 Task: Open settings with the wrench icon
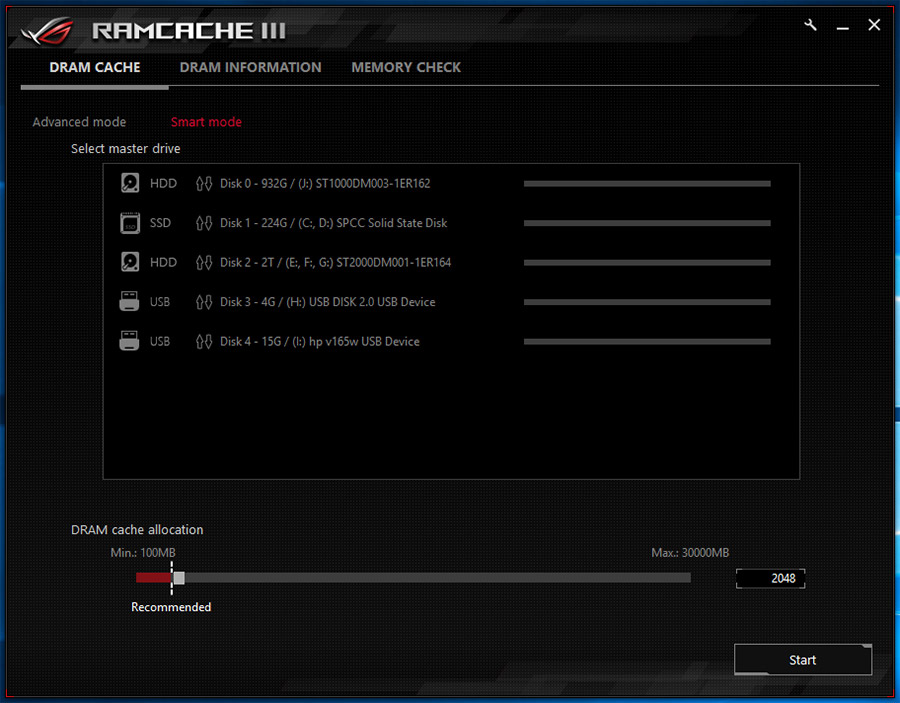pyautogui.click(x=810, y=25)
